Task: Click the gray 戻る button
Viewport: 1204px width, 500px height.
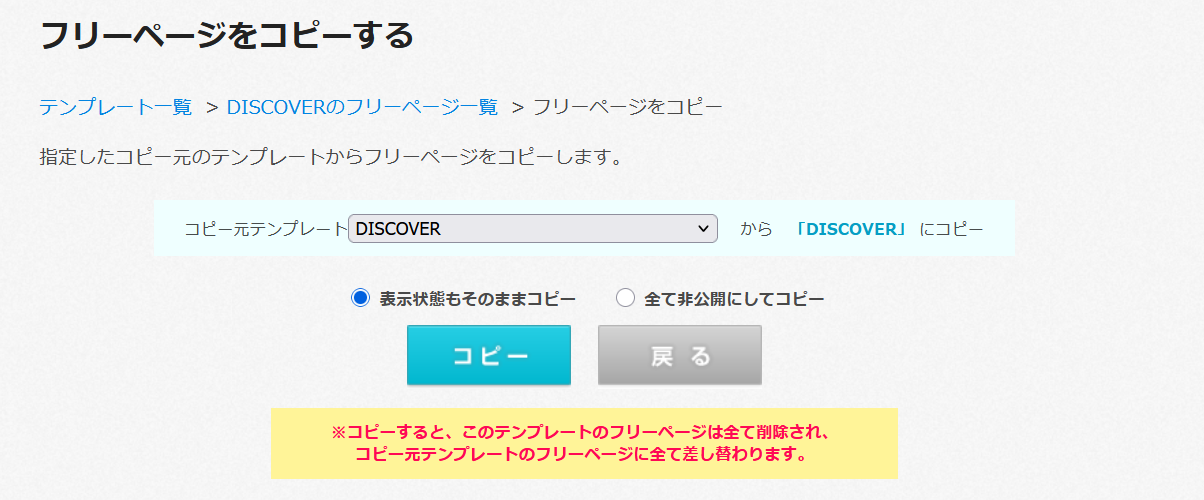Action: point(680,355)
